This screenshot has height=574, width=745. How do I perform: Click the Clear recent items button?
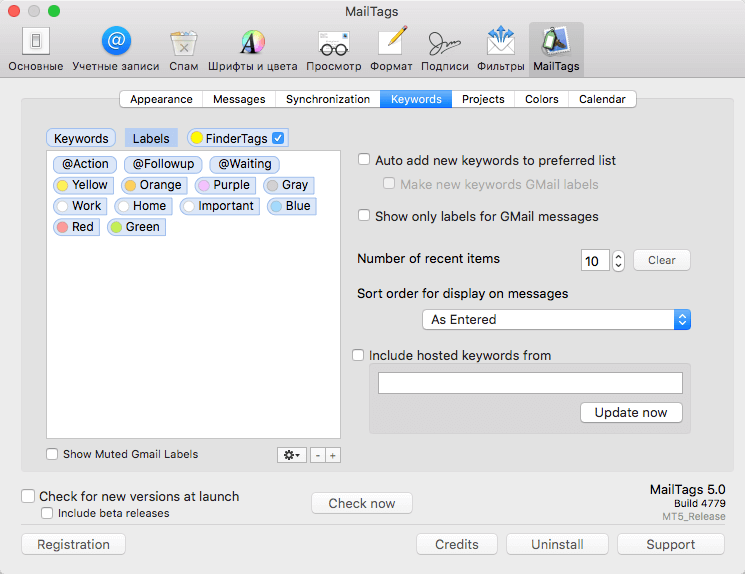(661, 260)
